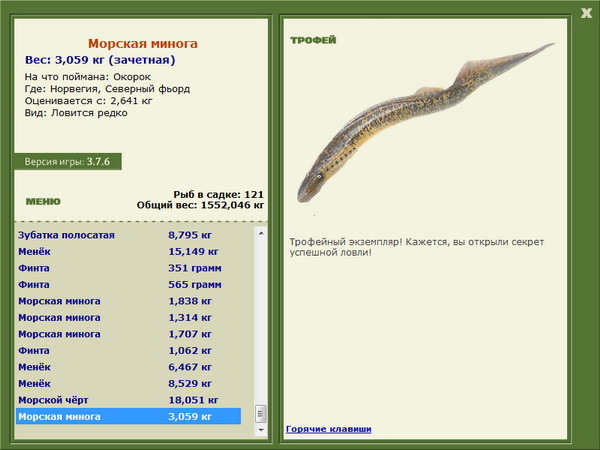Close the fish keepnet window with X
Image resolution: width=600 pixels, height=450 pixels.
click(x=586, y=13)
